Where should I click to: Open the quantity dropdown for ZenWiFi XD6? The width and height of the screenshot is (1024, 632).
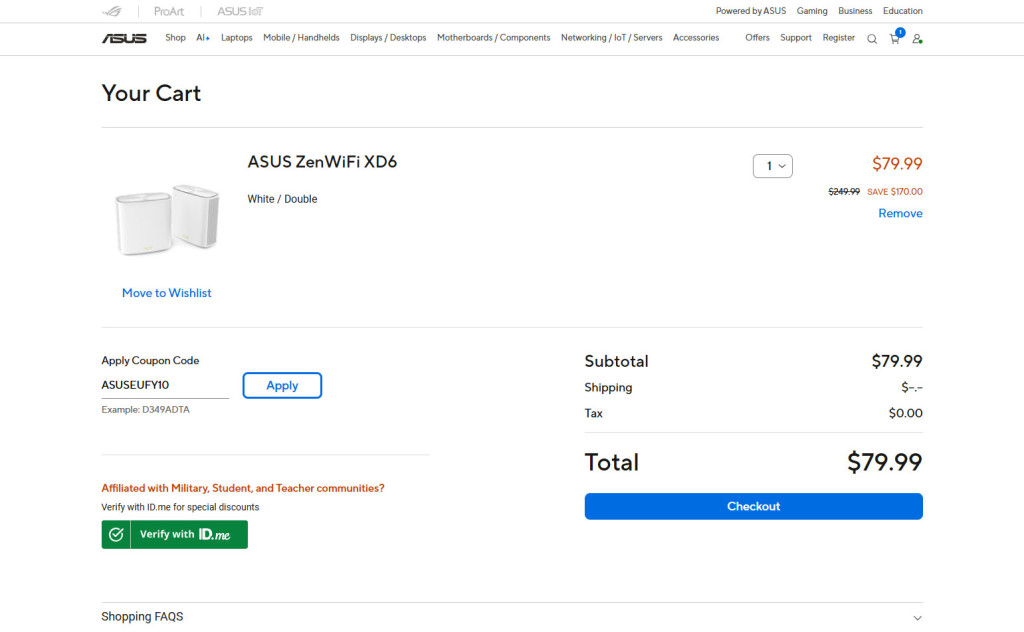(x=772, y=166)
